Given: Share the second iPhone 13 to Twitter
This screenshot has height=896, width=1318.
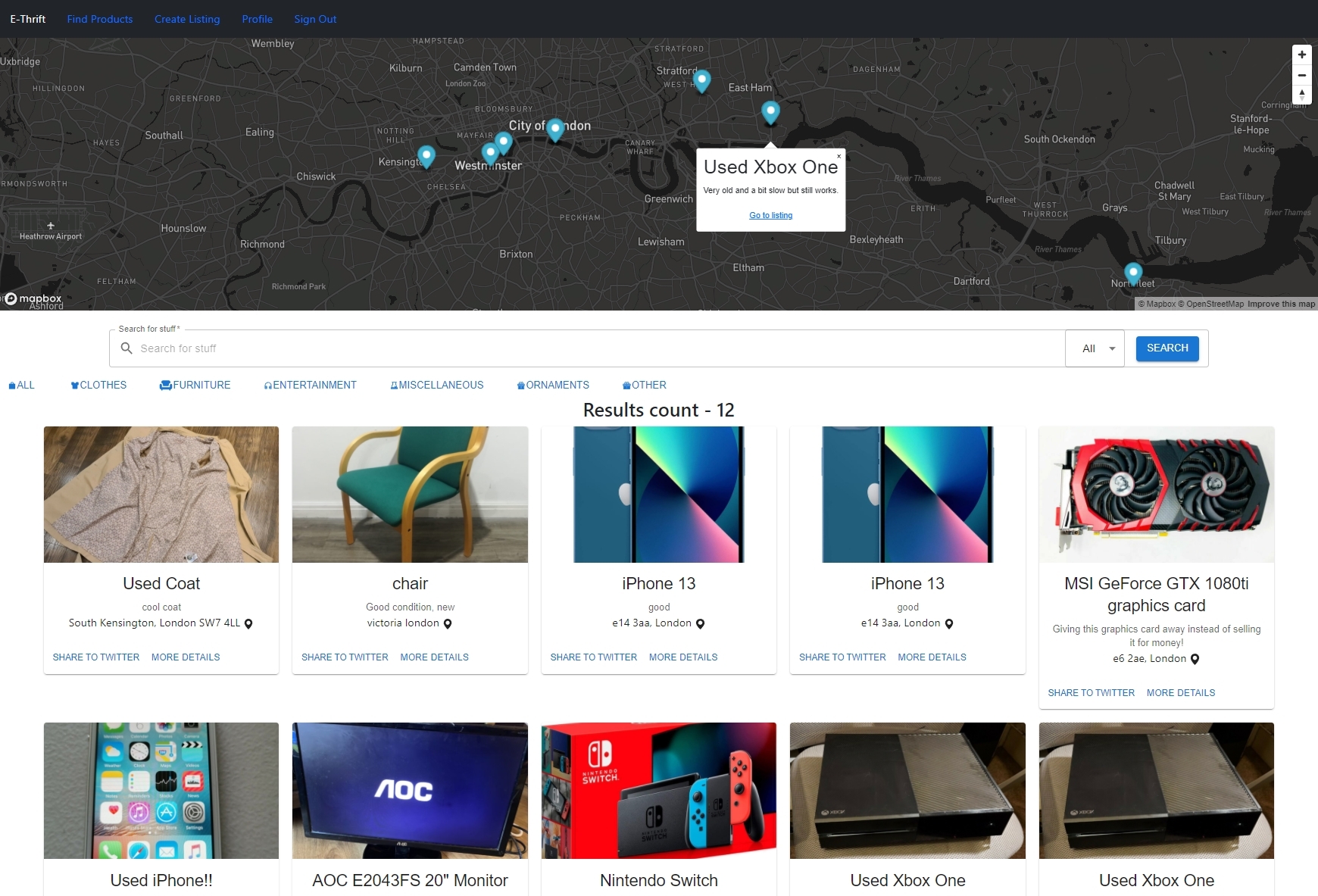Looking at the screenshot, I should (x=842, y=657).
